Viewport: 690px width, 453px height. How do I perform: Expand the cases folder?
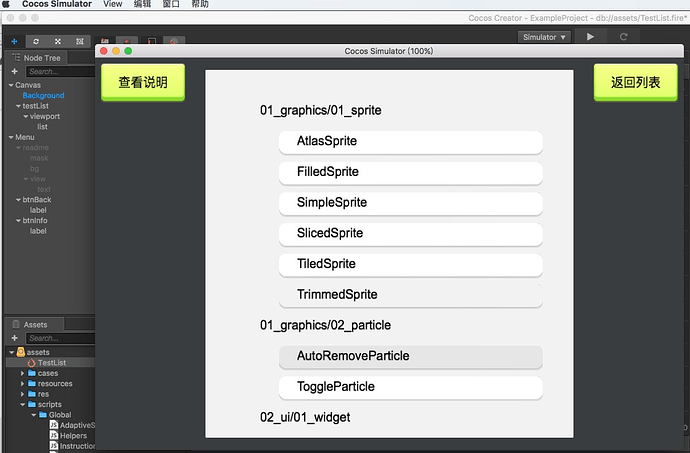click(x=22, y=373)
